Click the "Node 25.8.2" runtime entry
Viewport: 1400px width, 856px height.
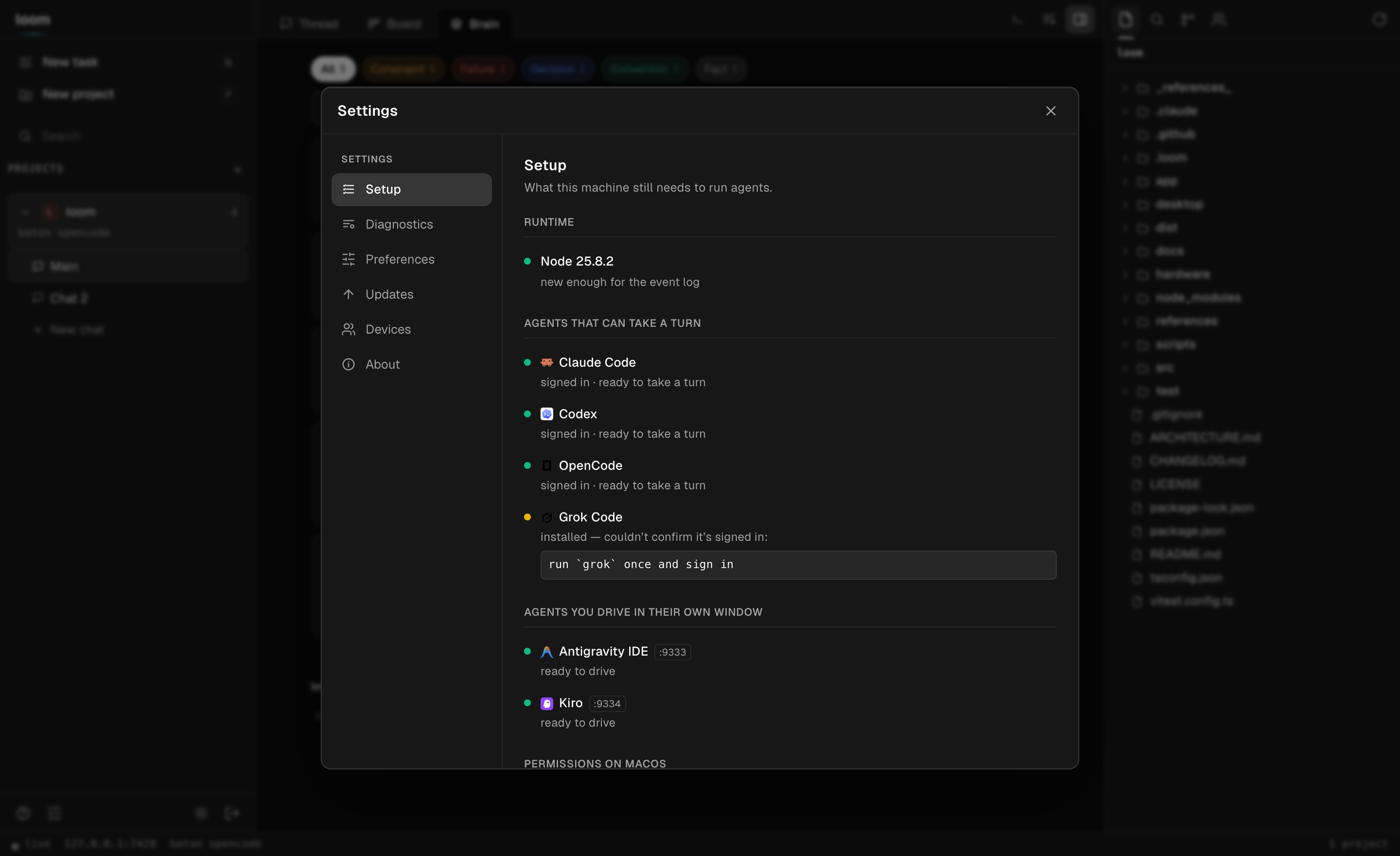click(x=577, y=262)
